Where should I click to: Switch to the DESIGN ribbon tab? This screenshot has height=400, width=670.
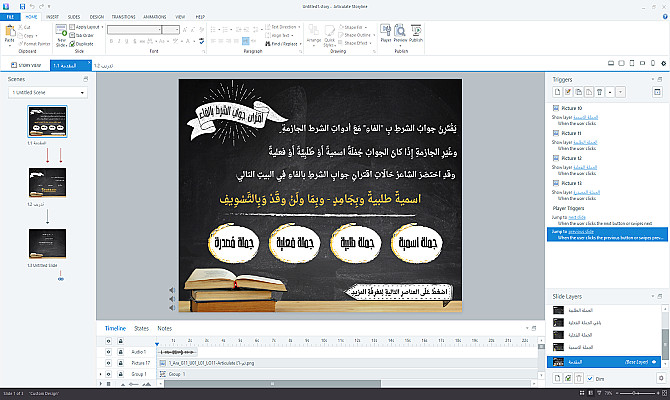pos(97,17)
